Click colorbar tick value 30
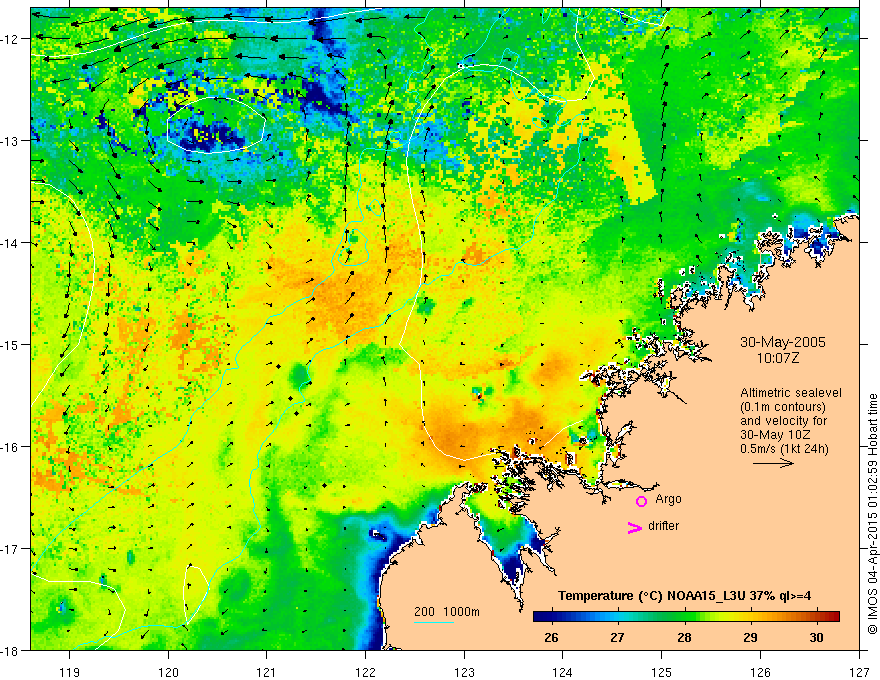880x680 pixels. pos(817,637)
